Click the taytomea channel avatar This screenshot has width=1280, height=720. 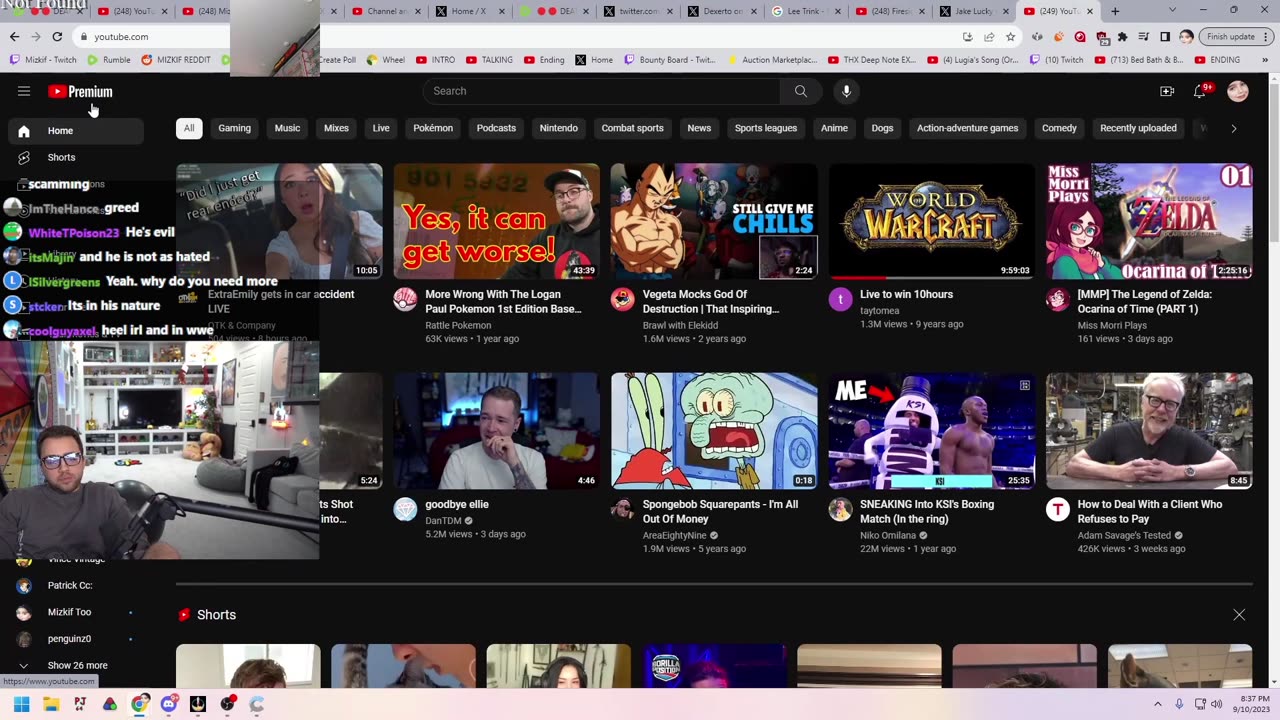(x=840, y=299)
